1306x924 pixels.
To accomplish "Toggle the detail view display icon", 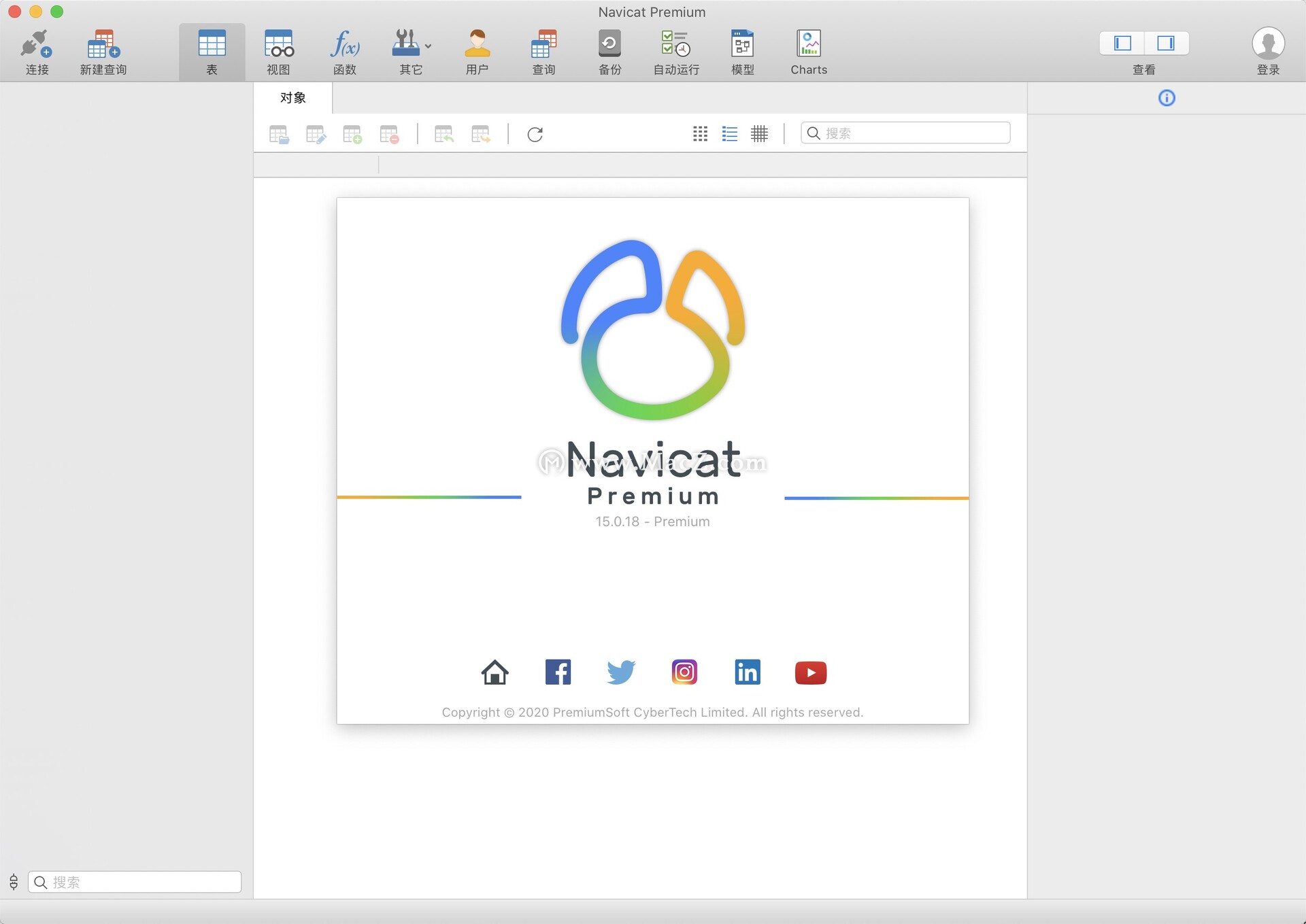I will (x=730, y=134).
